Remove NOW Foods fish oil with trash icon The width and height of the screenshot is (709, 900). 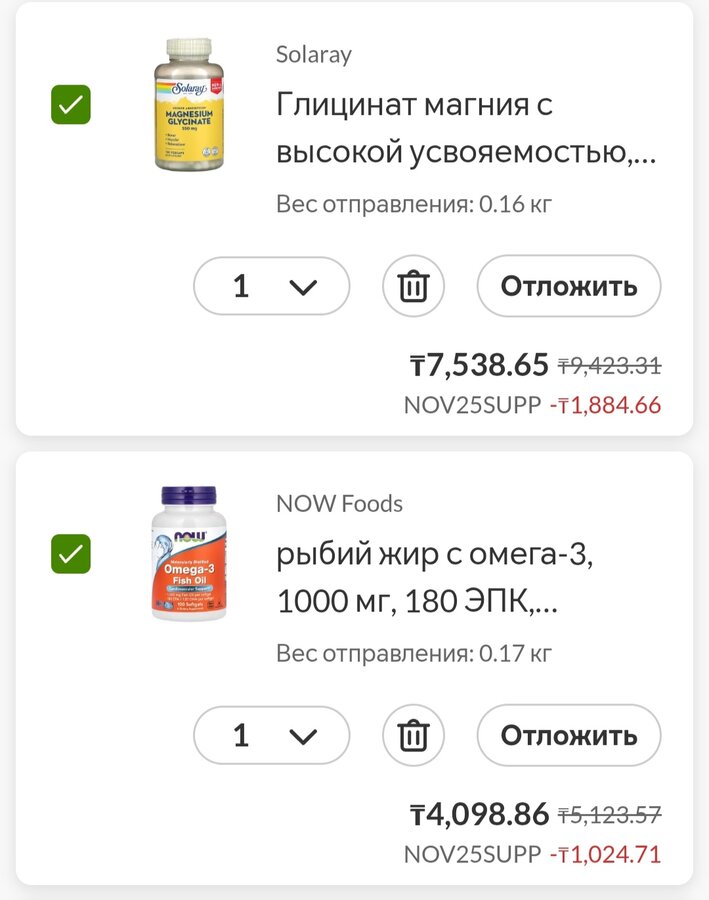click(413, 736)
